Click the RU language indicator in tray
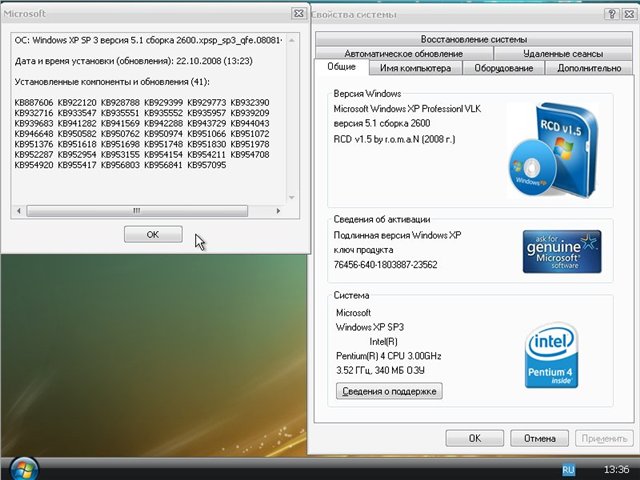Screen dimensions: 640x480 pyautogui.click(x=568, y=470)
